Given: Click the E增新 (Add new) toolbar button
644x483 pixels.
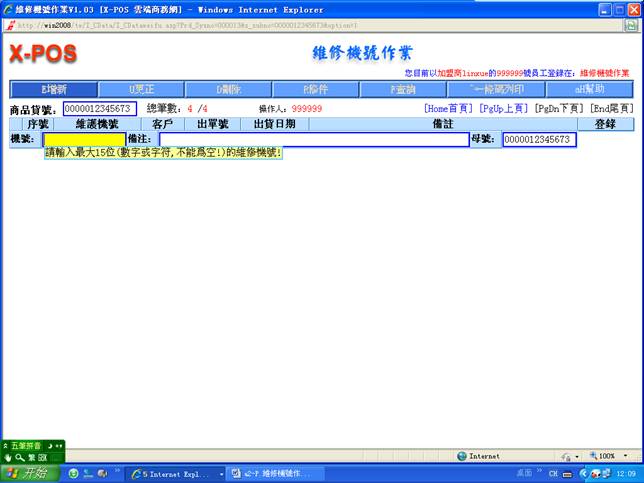Looking at the screenshot, I should [x=54, y=89].
